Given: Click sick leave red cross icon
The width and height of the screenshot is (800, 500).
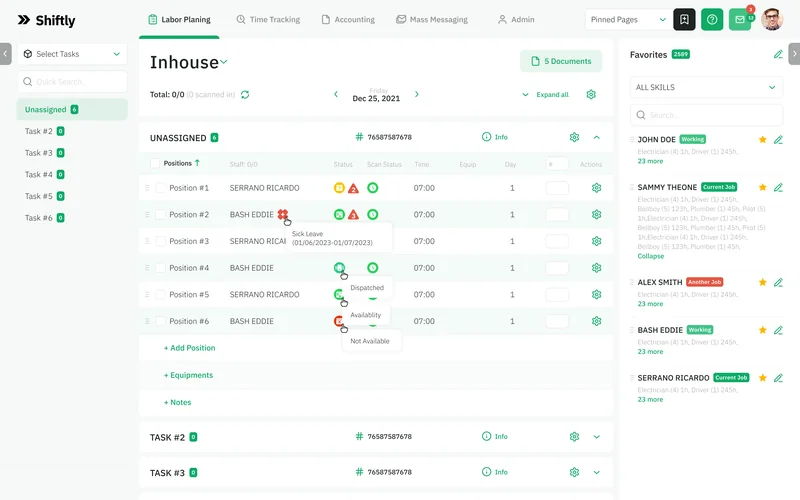Looking at the screenshot, I should click(x=283, y=214).
